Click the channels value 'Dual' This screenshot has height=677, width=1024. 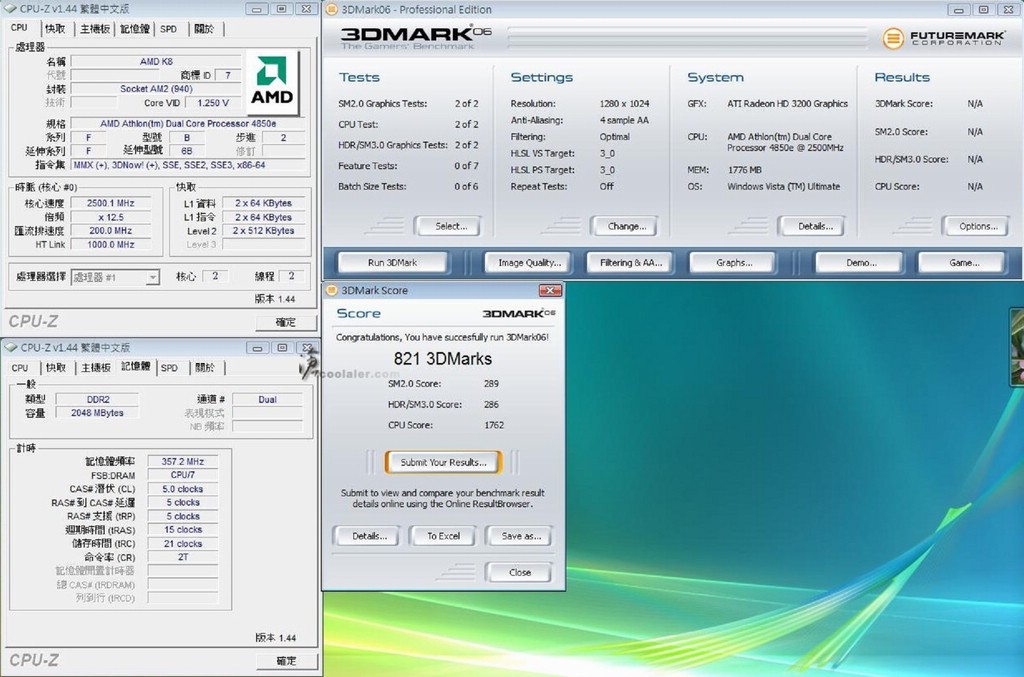click(x=267, y=400)
